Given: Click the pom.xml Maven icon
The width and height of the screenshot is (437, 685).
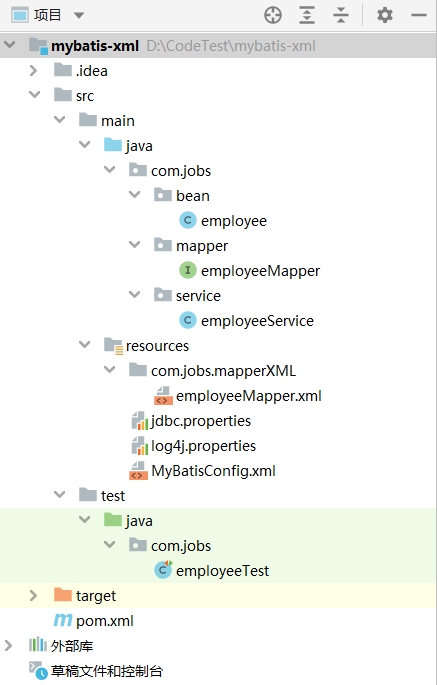Looking at the screenshot, I should pos(63,620).
